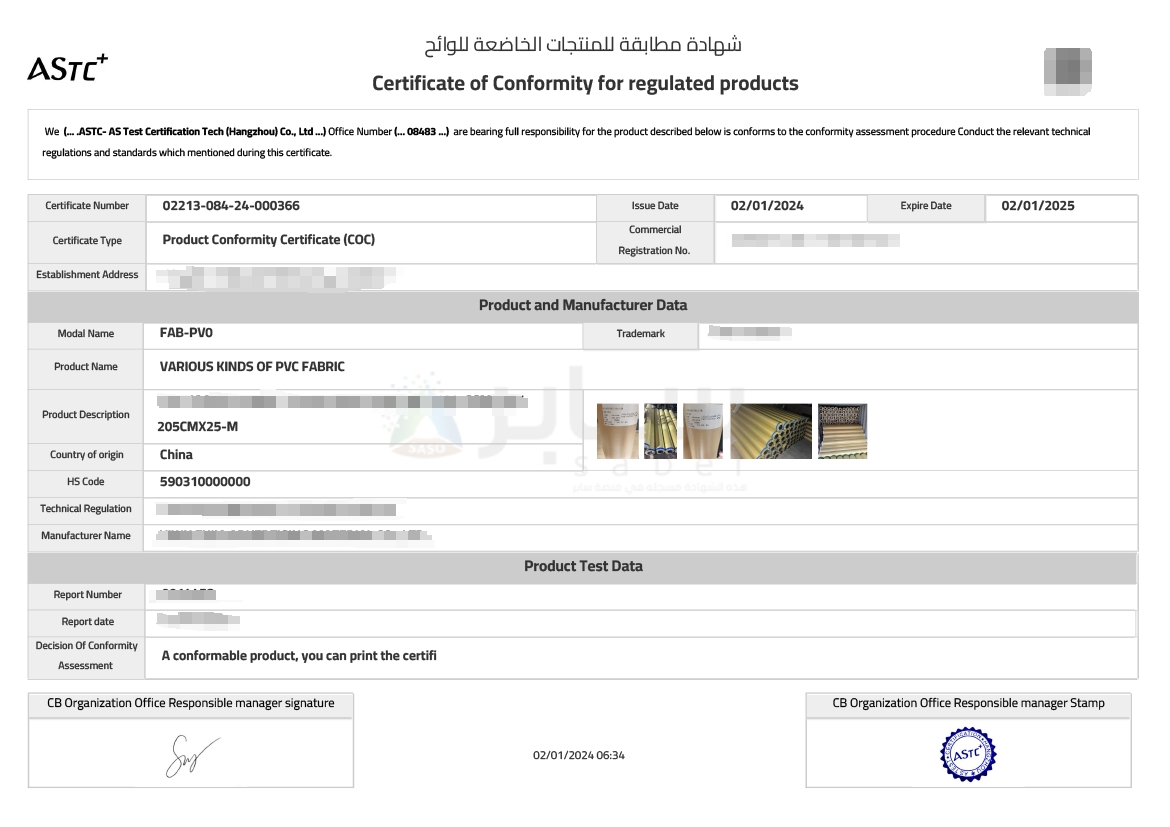Click the ASTC+ logo at top left
The width and height of the screenshot is (1170, 827).
pyautogui.click(x=67, y=68)
